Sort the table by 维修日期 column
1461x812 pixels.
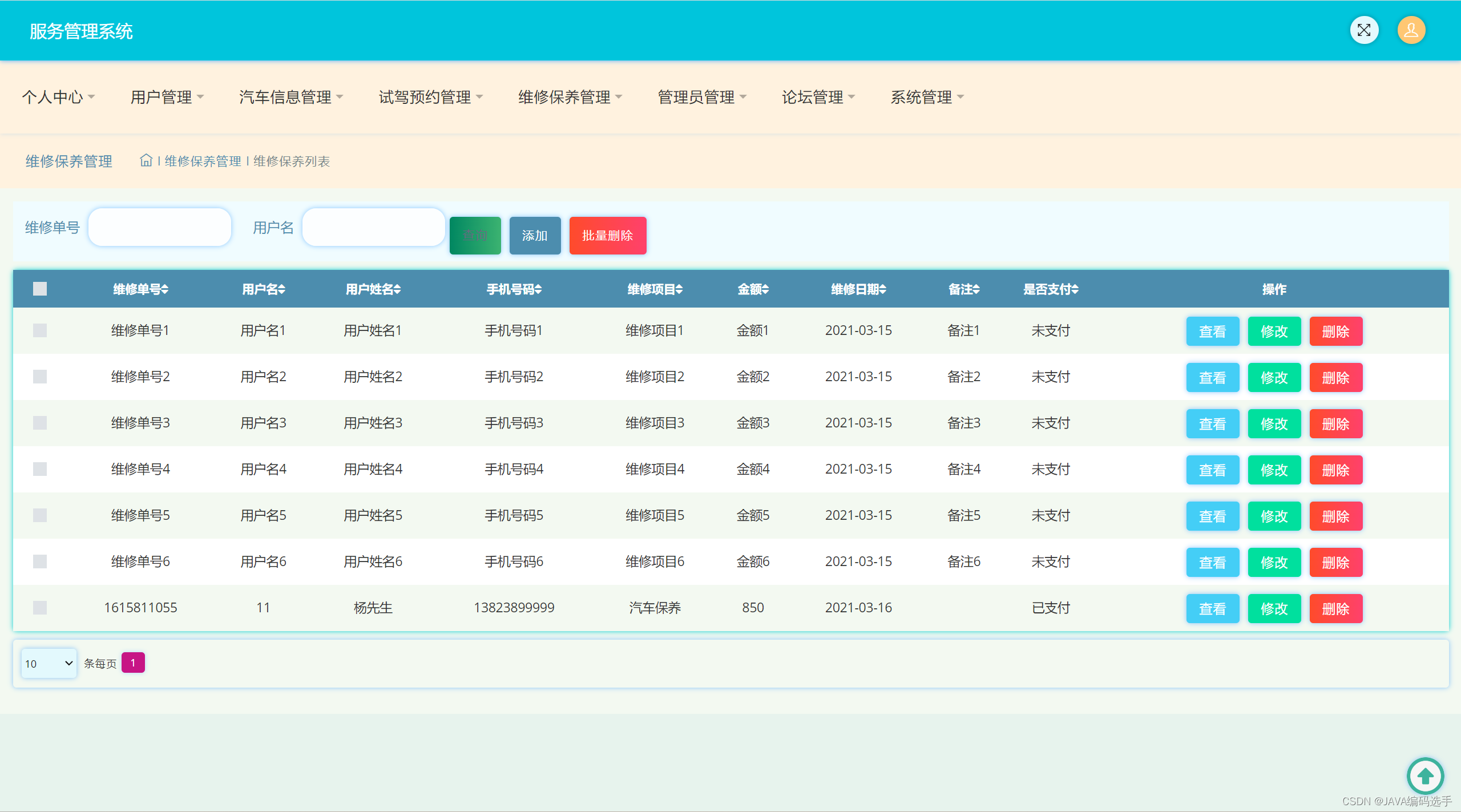pos(858,289)
